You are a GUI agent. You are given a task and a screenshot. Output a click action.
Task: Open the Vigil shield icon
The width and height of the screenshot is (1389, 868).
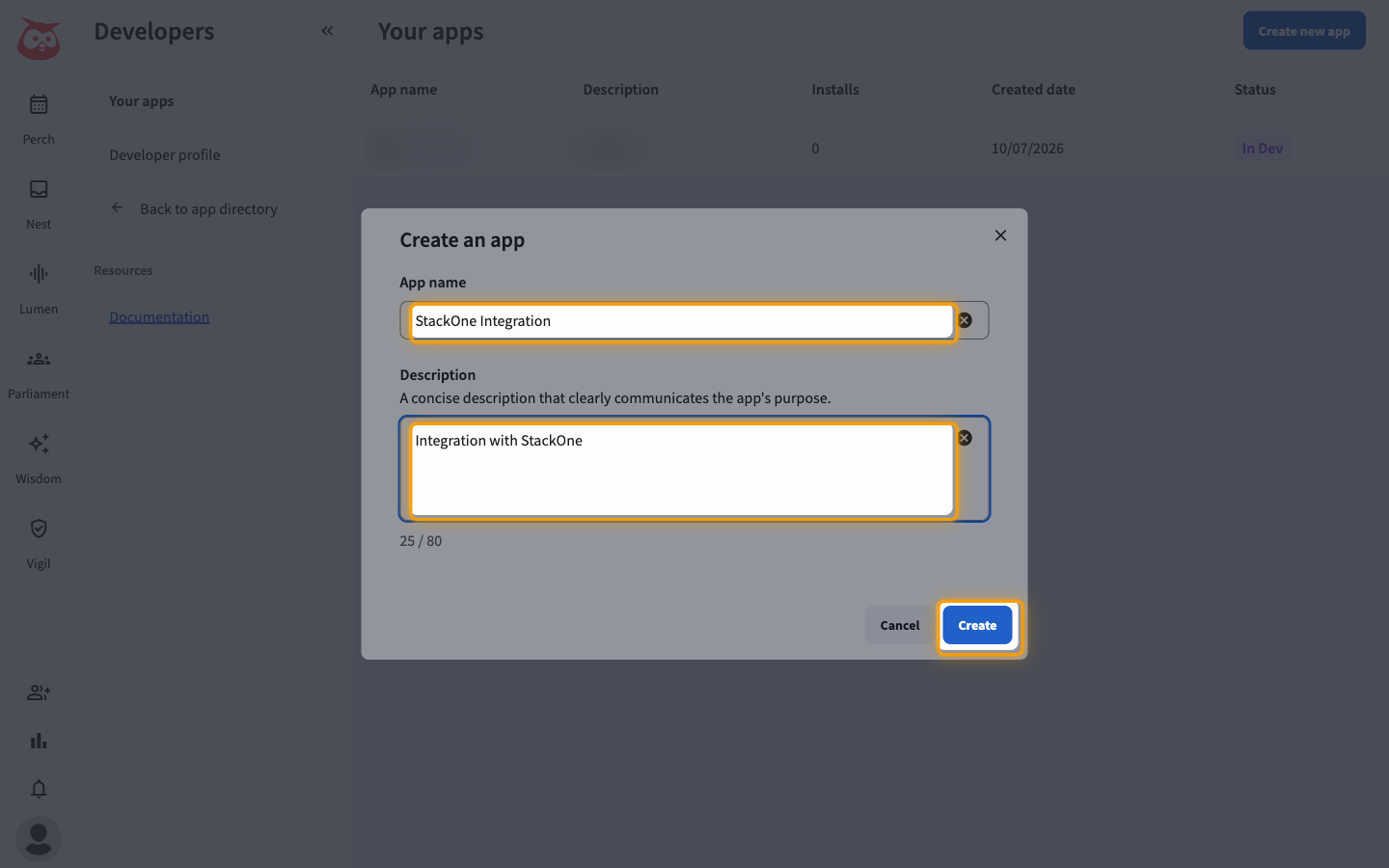coord(39,529)
